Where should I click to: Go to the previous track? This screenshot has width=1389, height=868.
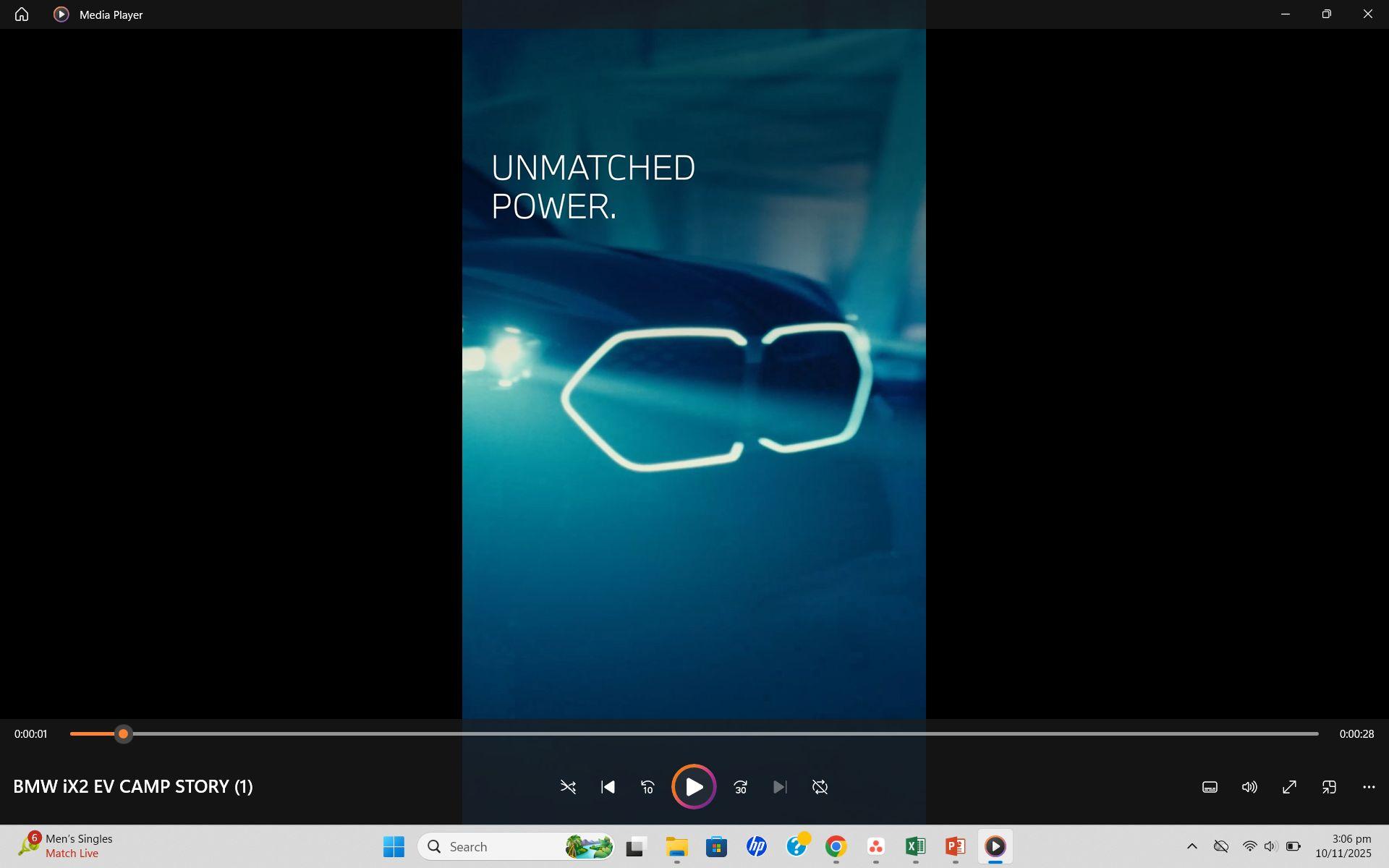(608, 787)
